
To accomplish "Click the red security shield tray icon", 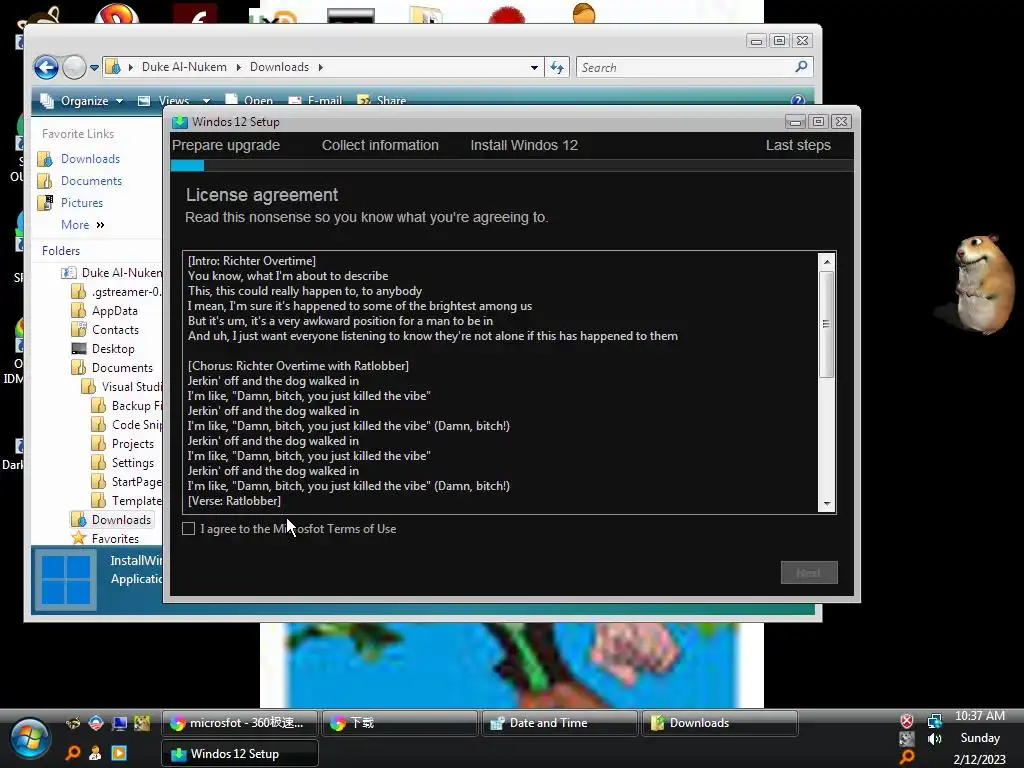I will 906,721.
